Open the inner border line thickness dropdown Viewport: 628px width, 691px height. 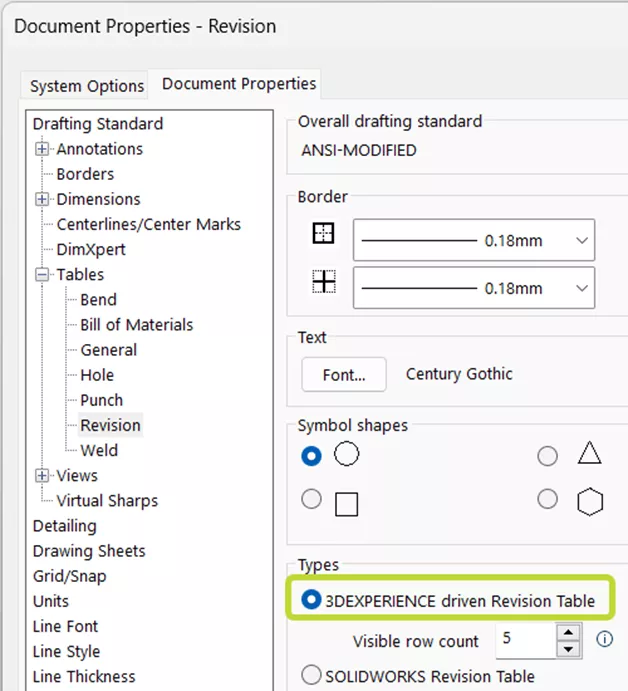(581, 289)
